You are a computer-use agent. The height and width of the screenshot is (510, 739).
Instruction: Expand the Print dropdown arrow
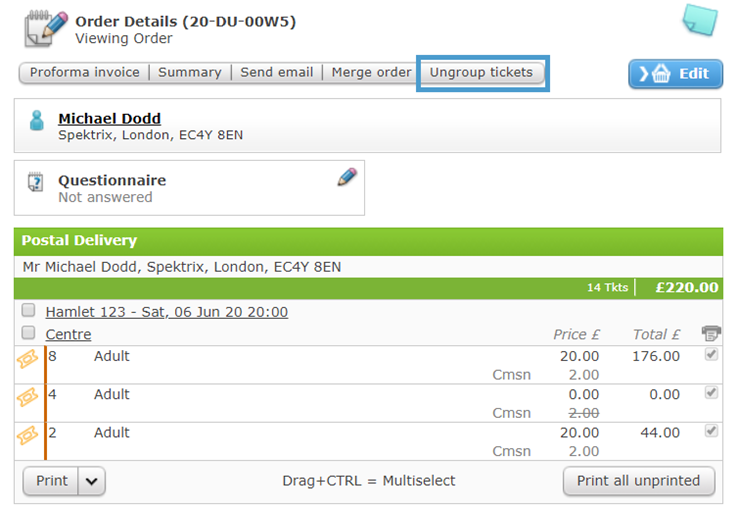(x=91, y=481)
